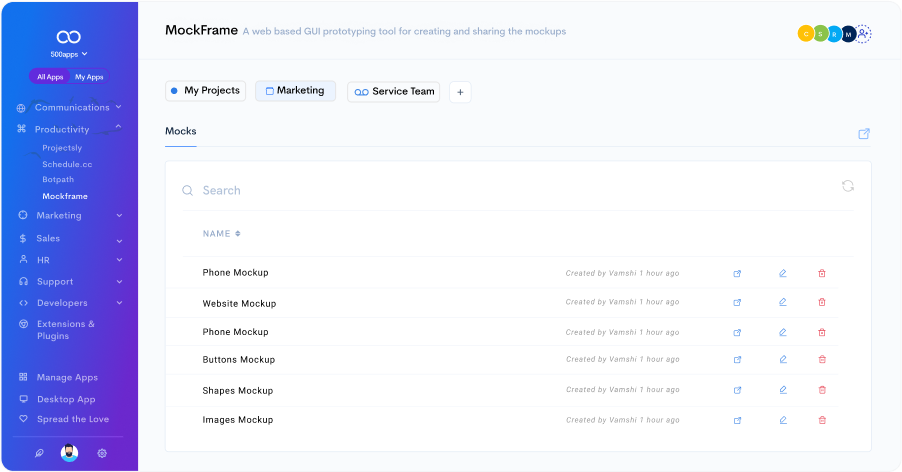Screen dimensions: 902x472
Task: Edit the Website Mockup with pencil icon
Action: (x=783, y=302)
